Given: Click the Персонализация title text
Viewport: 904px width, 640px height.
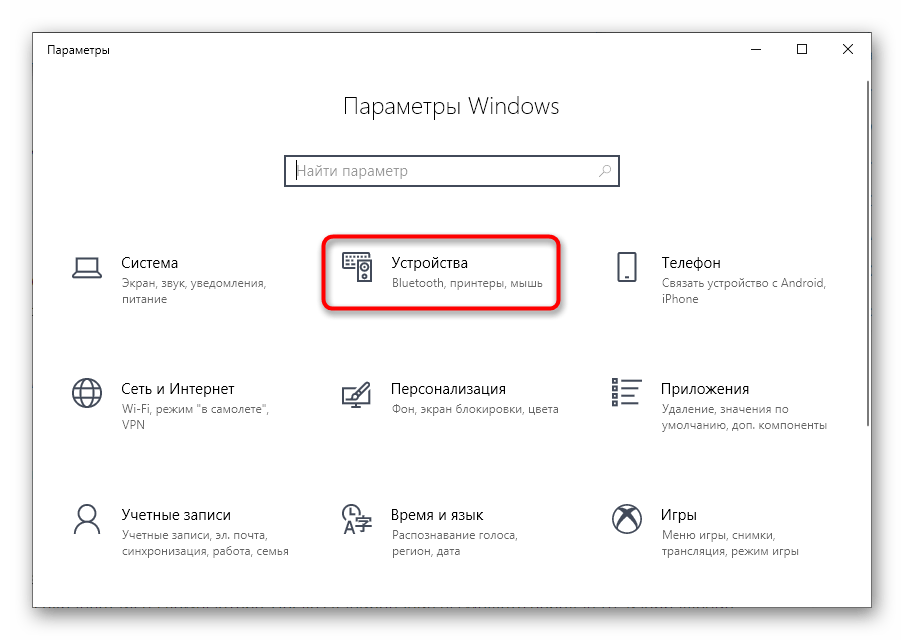Looking at the screenshot, I should click(x=448, y=389).
